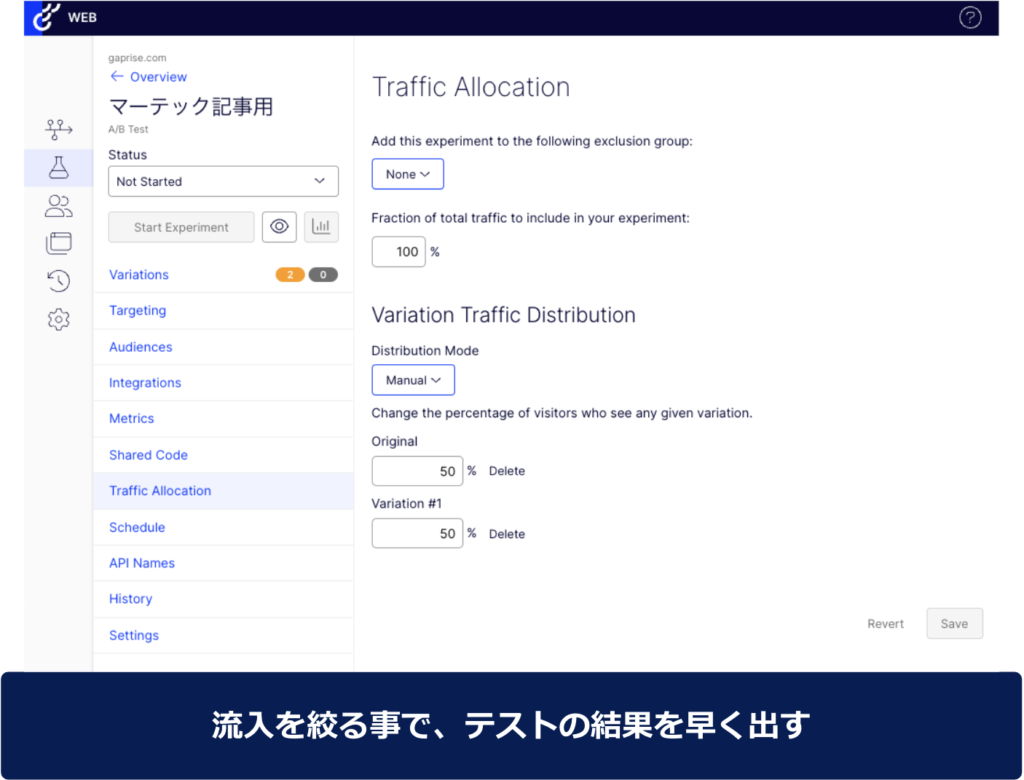
Task: Select the experiments flask sidebar icon
Action: tap(59, 168)
